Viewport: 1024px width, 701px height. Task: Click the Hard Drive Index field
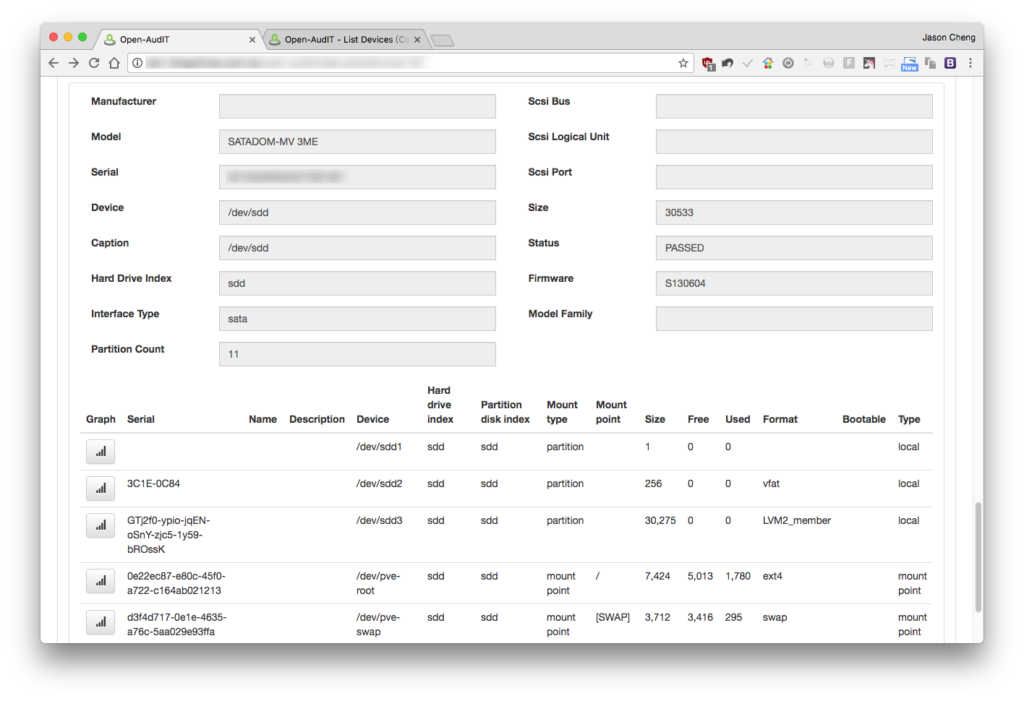[357, 284]
